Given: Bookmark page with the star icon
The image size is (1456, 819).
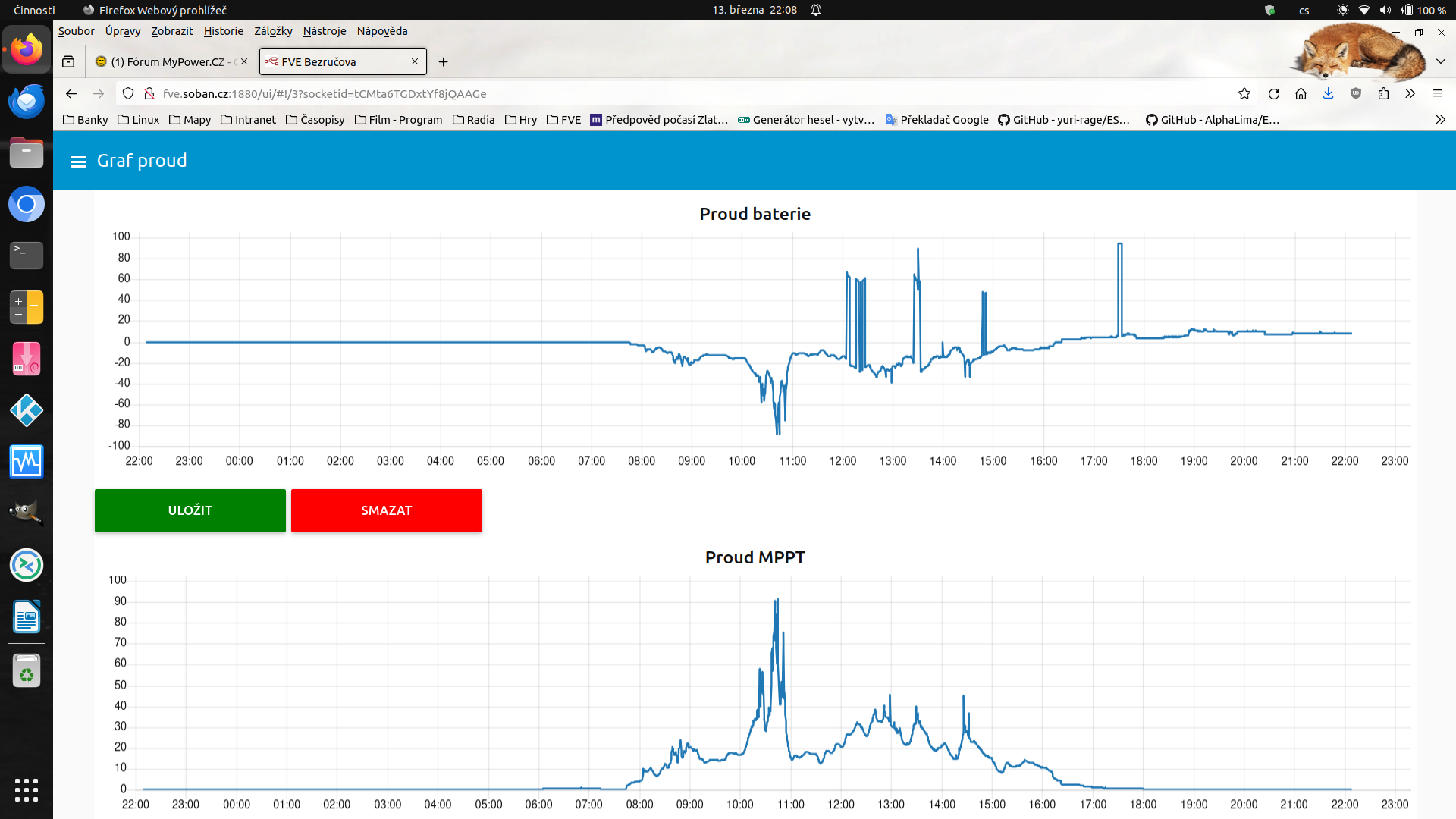Looking at the screenshot, I should [x=1244, y=94].
